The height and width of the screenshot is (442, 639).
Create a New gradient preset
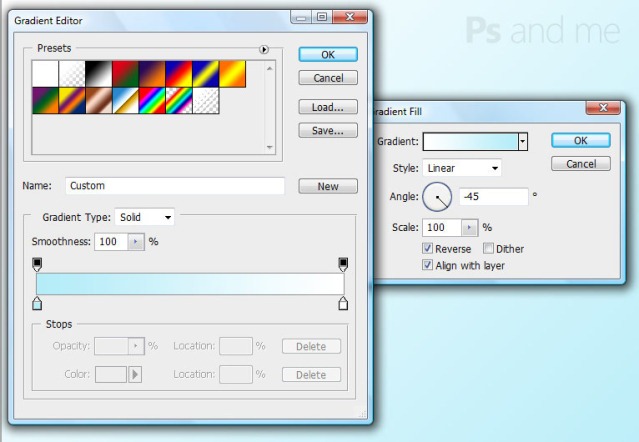(x=328, y=186)
